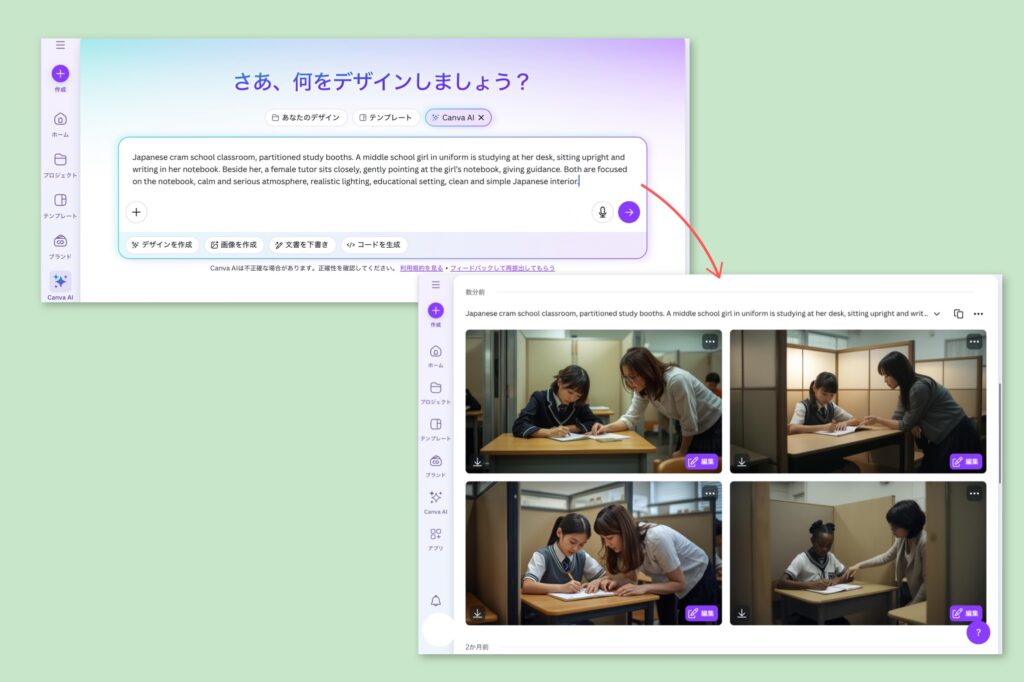Expand the truncated prompt text with the chevron
Viewport: 1024px width, 682px height.
pyautogui.click(x=937, y=314)
